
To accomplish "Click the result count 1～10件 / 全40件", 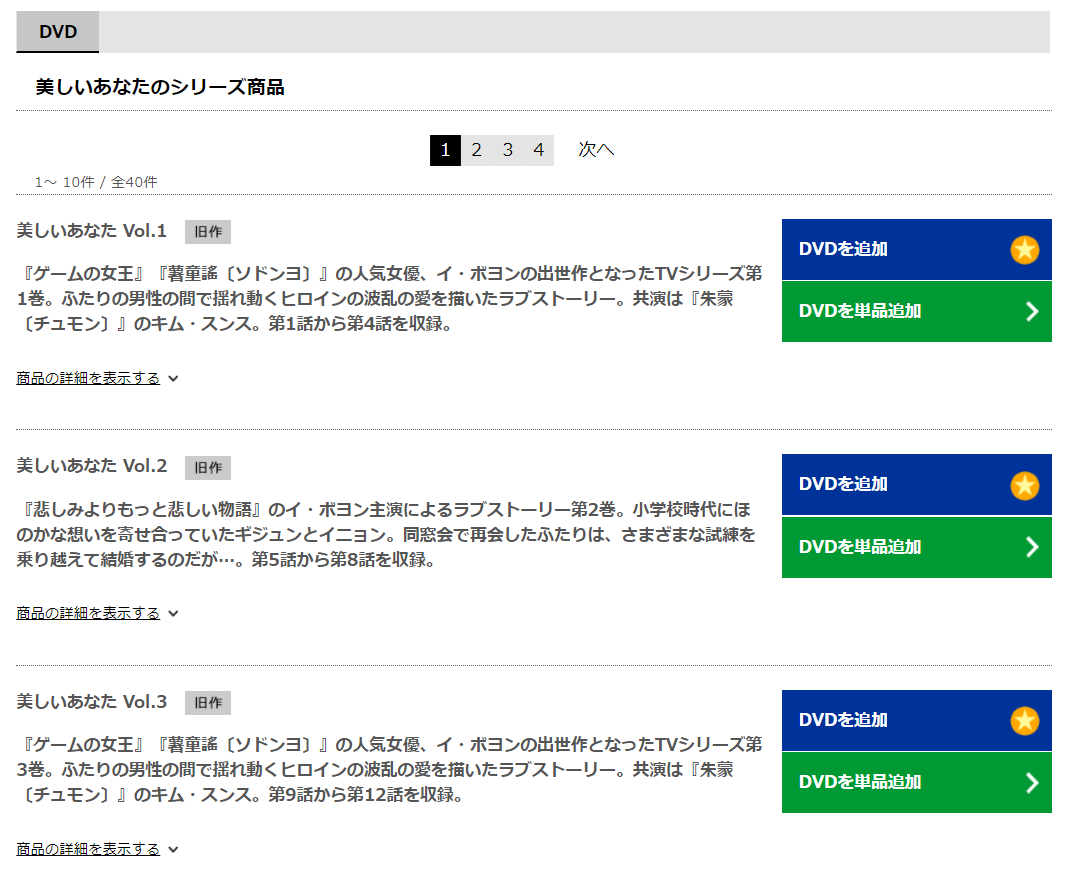I will 96,182.
